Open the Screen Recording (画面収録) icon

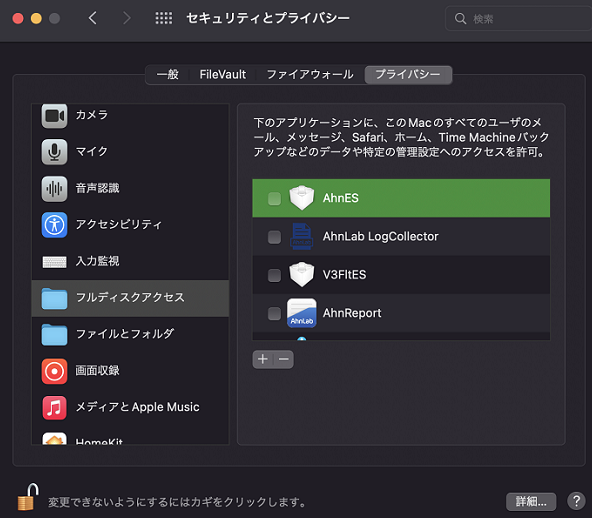(x=54, y=371)
